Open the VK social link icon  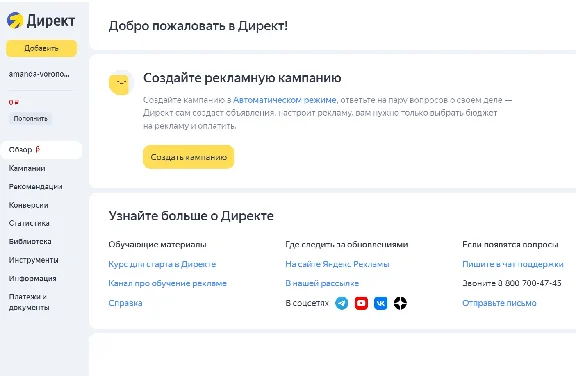point(381,303)
